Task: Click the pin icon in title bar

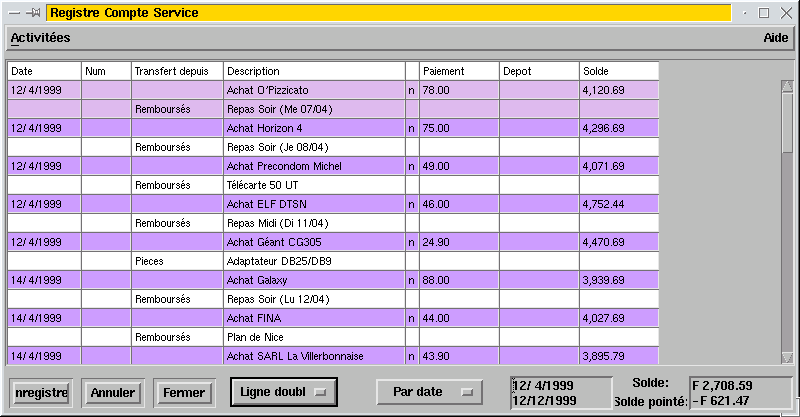Action: tap(33, 13)
